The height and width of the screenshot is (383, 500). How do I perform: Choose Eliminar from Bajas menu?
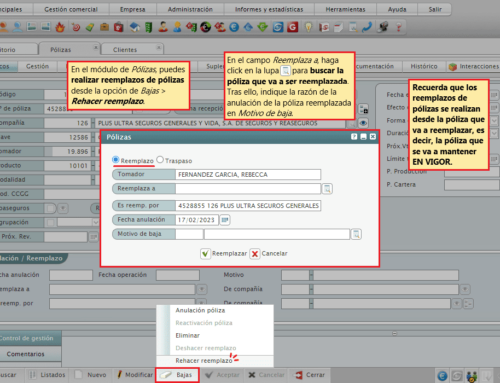point(188,335)
